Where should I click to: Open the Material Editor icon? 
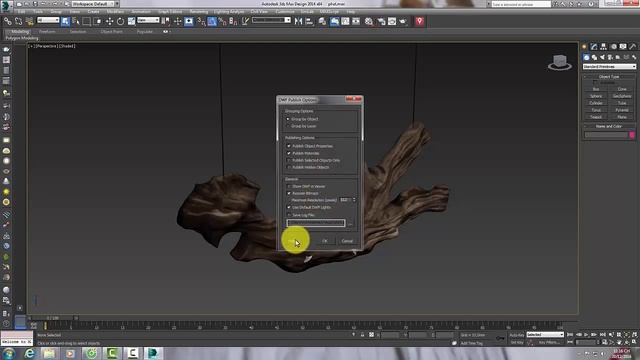click(369, 21)
